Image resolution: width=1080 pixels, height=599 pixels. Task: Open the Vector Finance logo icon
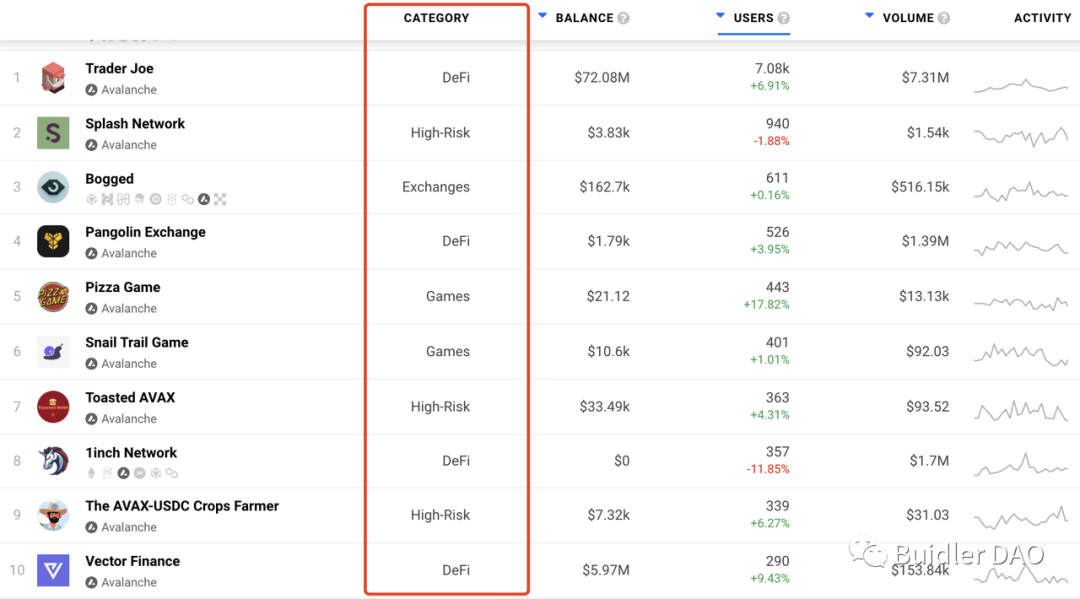point(53,570)
